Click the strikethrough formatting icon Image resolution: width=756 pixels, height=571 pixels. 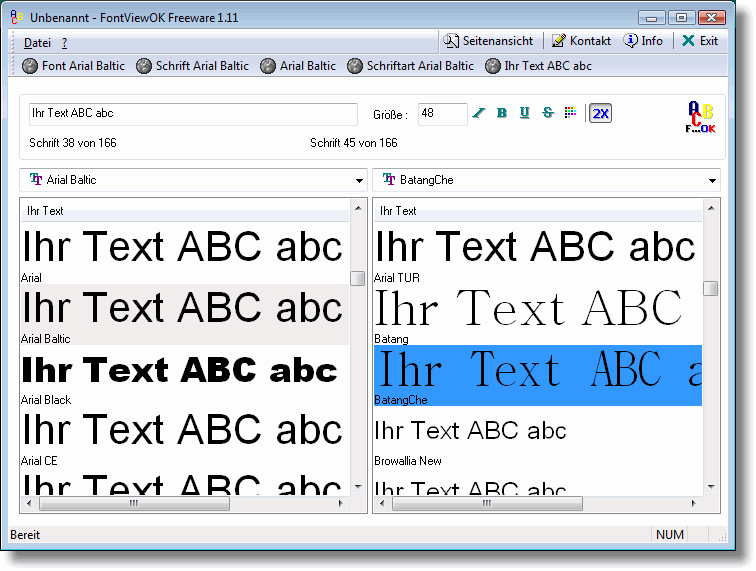[547, 113]
